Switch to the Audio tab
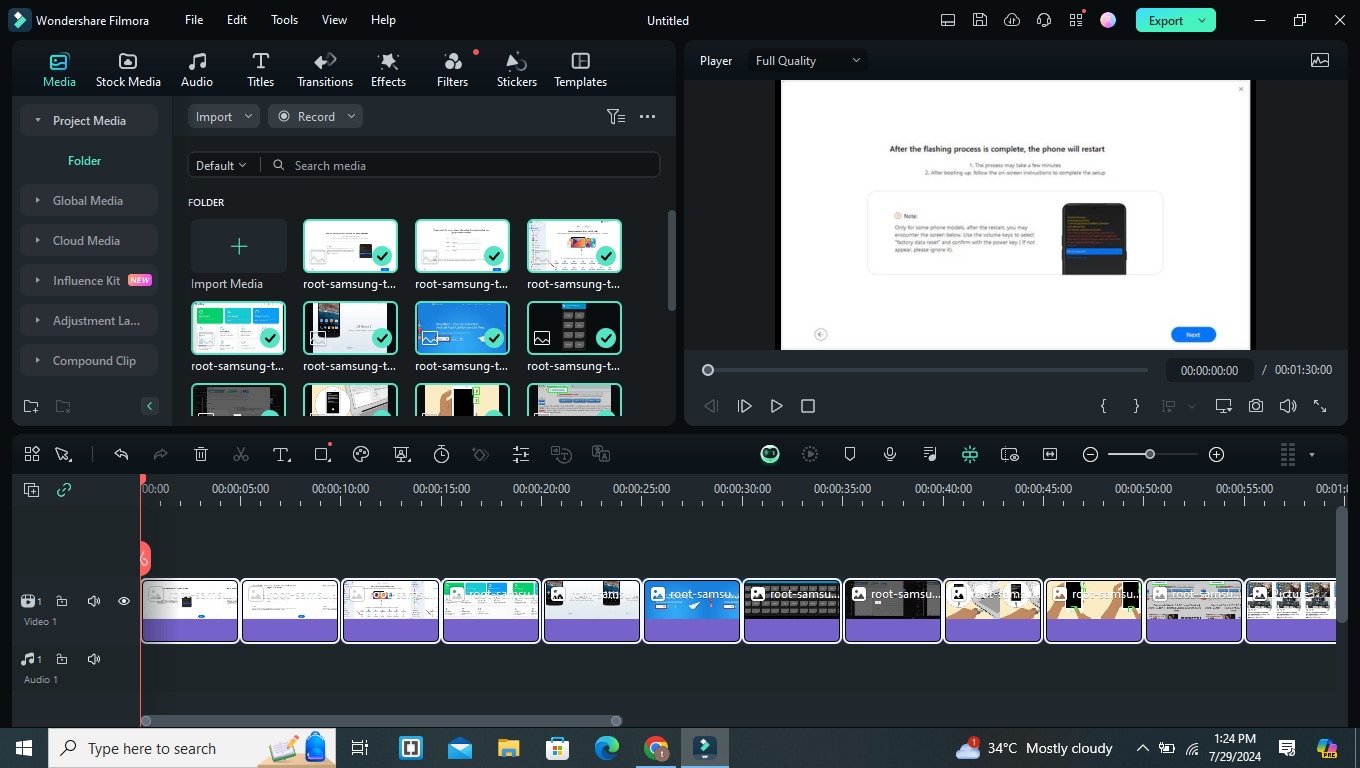 tap(197, 70)
